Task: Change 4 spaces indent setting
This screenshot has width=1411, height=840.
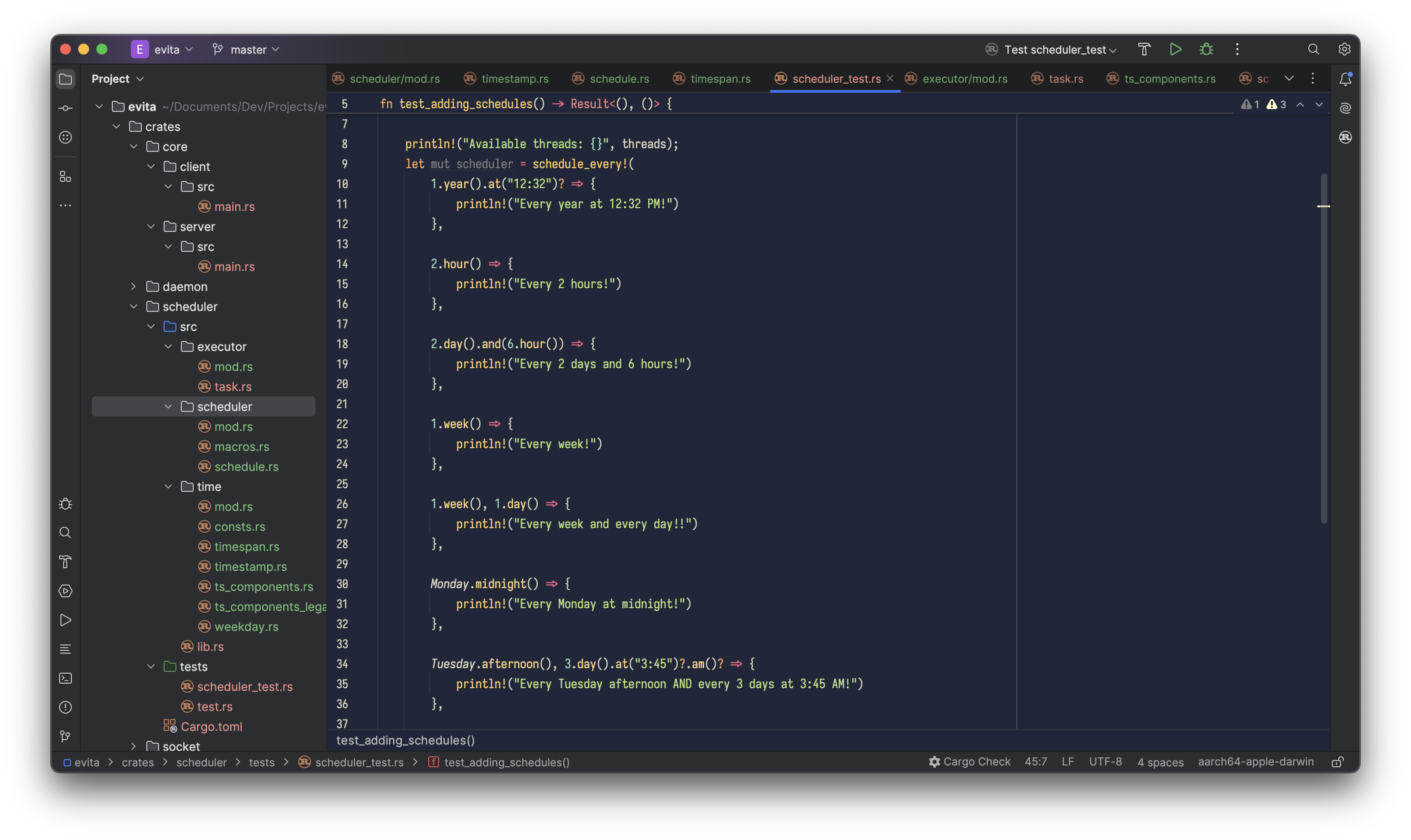Action: [1160, 762]
